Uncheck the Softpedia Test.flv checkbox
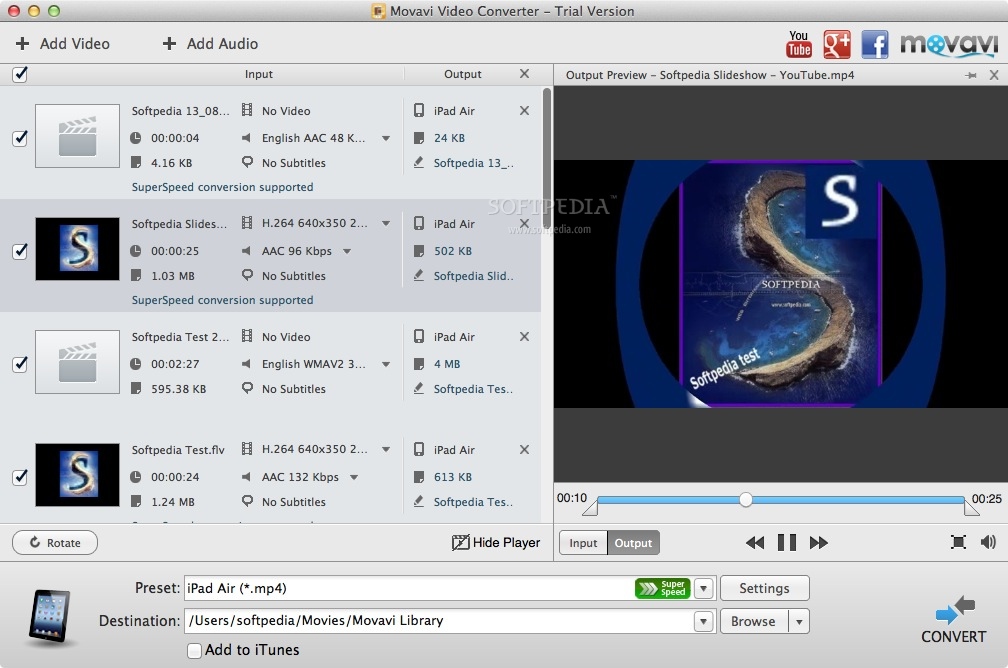The height and width of the screenshot is (668, 1008). coord(20,477)
